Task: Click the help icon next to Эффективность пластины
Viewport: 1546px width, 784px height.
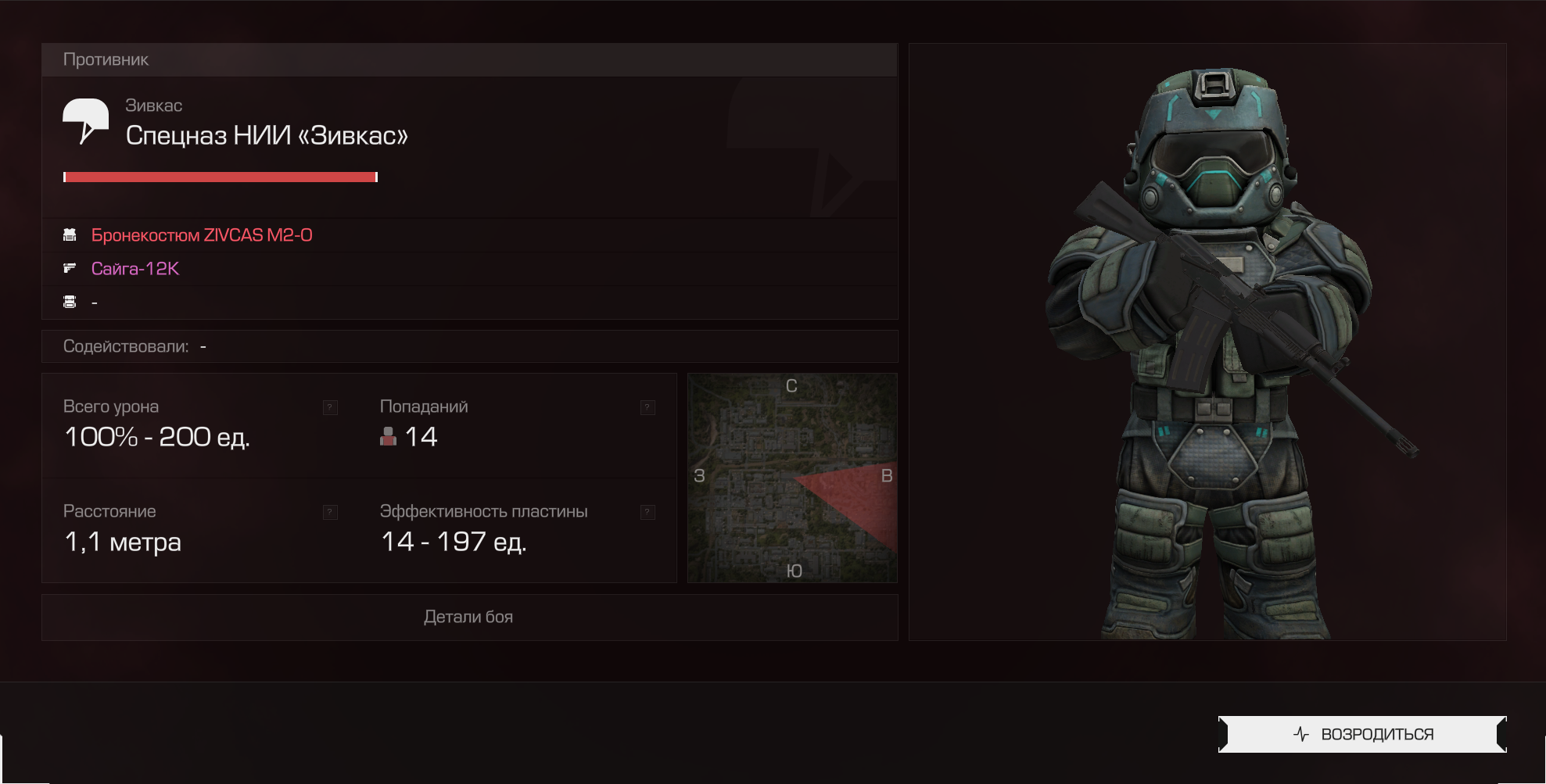Action: coord(647,512)
